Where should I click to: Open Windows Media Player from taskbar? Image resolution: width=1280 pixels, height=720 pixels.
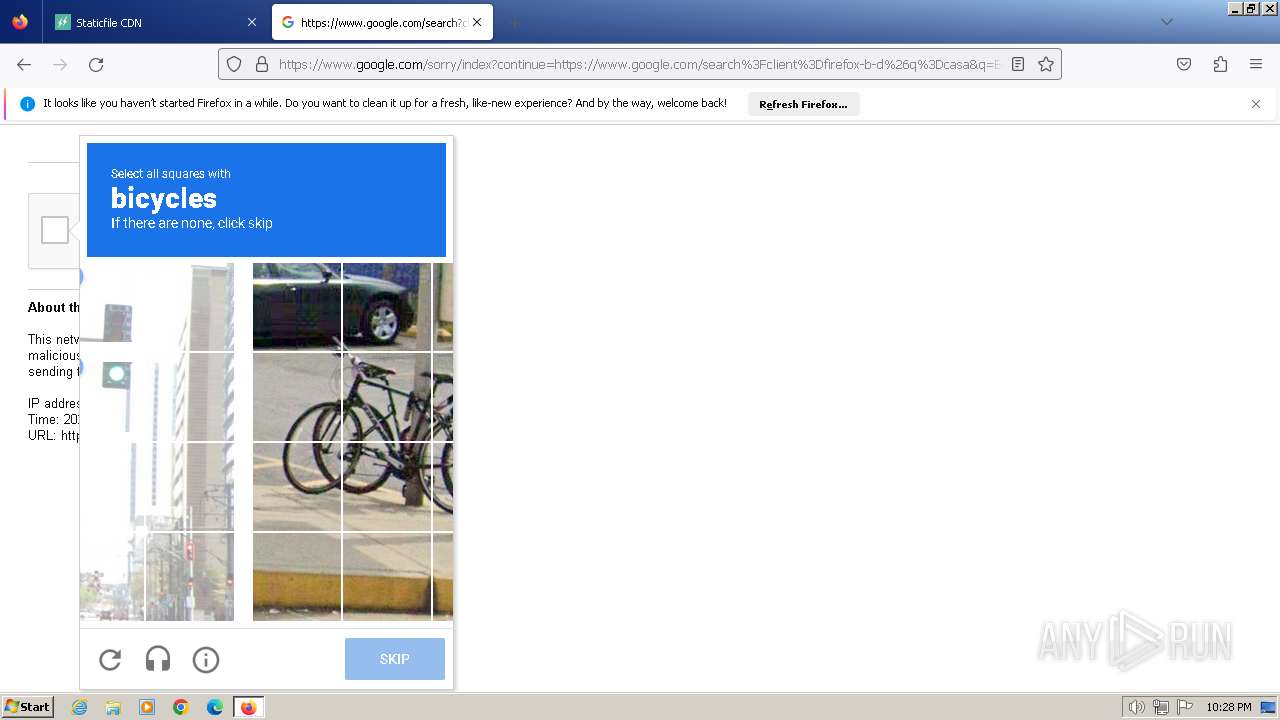[x=147, y=707]
